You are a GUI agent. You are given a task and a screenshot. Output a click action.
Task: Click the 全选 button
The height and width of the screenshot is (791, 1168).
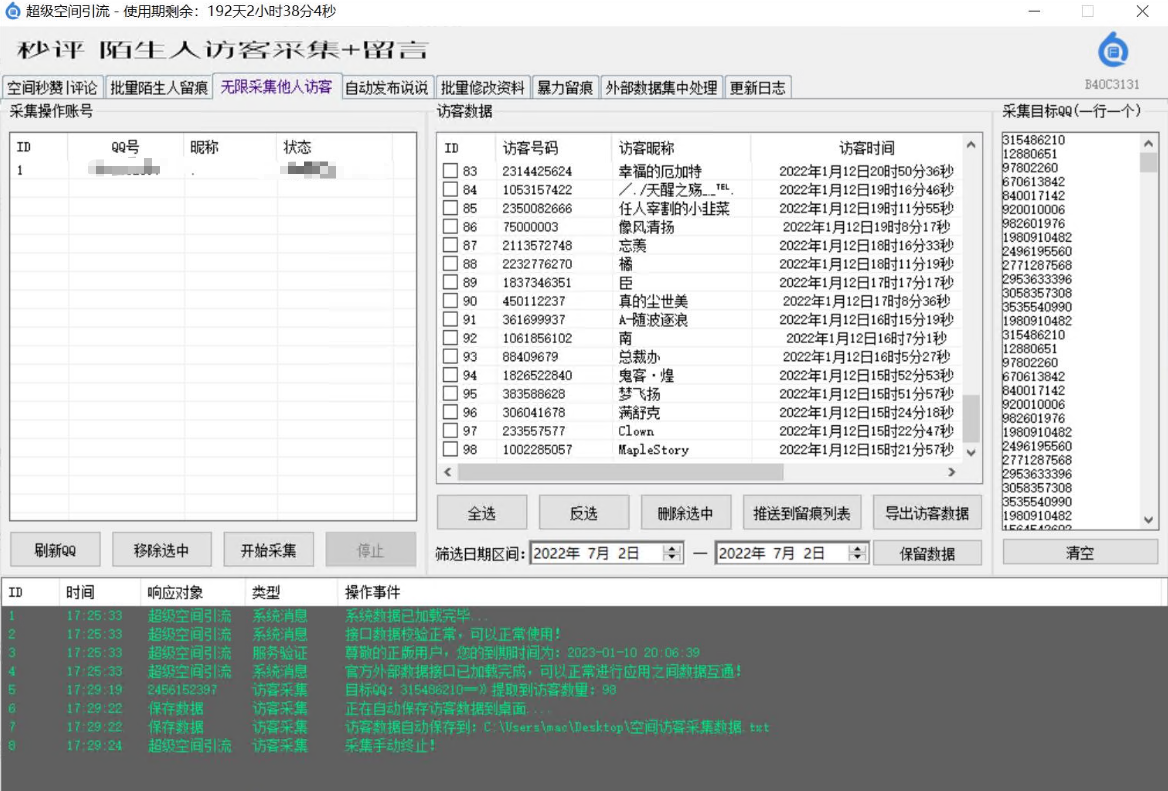(481, 513)
